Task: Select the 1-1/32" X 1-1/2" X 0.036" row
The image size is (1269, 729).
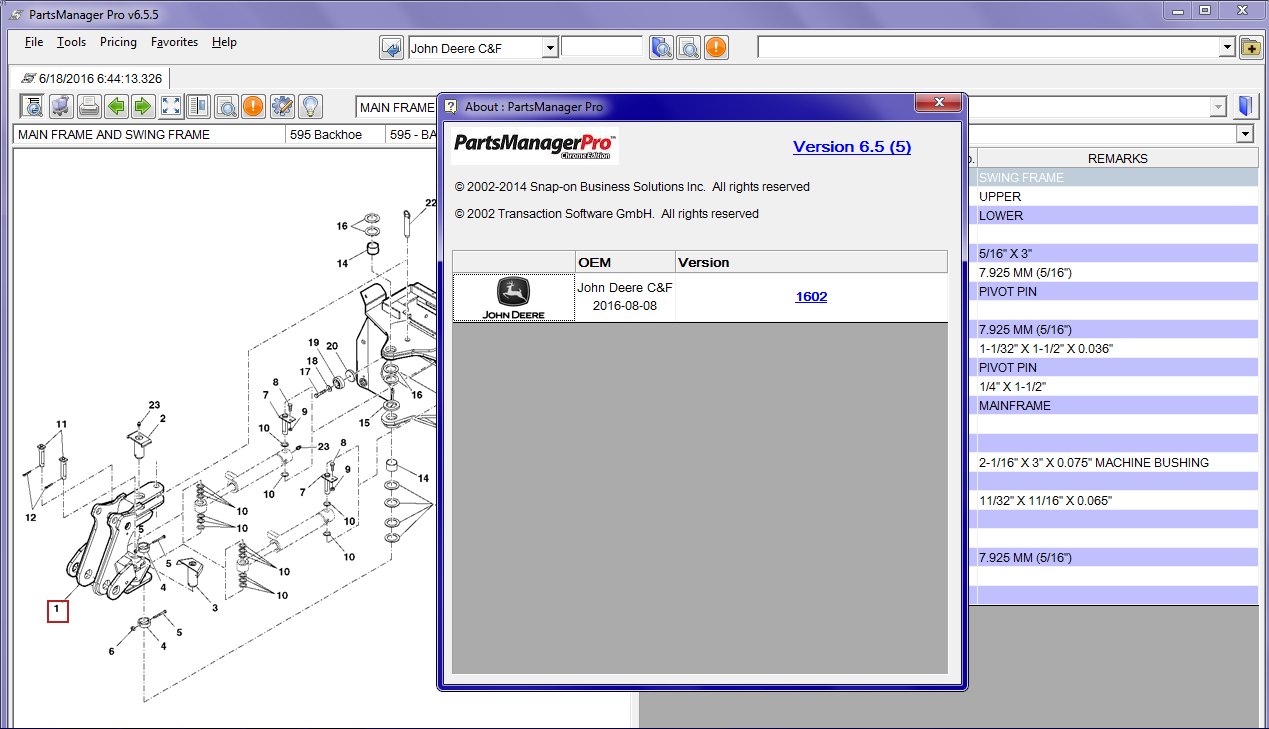Action: pos(1117,348)
